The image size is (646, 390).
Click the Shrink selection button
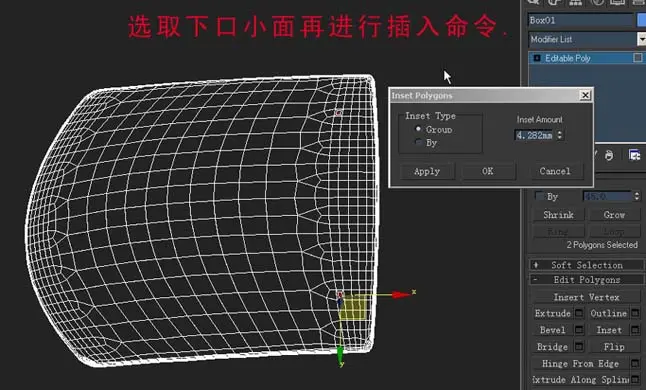click(x=558, y=215)
